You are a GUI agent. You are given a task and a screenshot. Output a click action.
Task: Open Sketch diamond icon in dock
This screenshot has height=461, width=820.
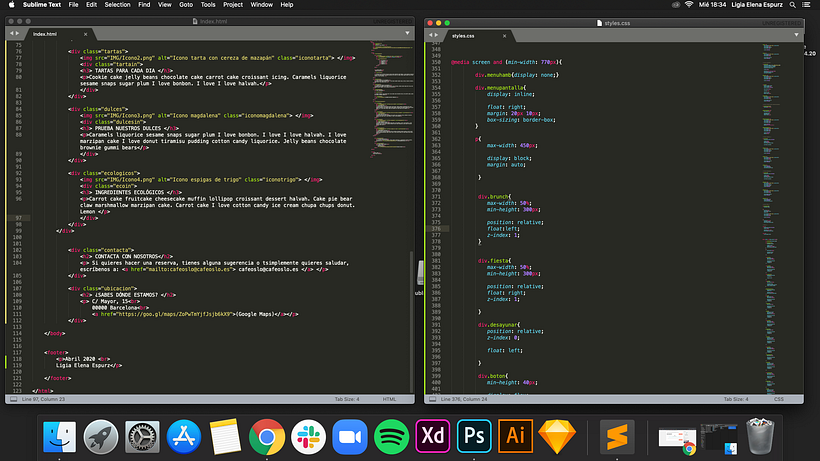557,436
